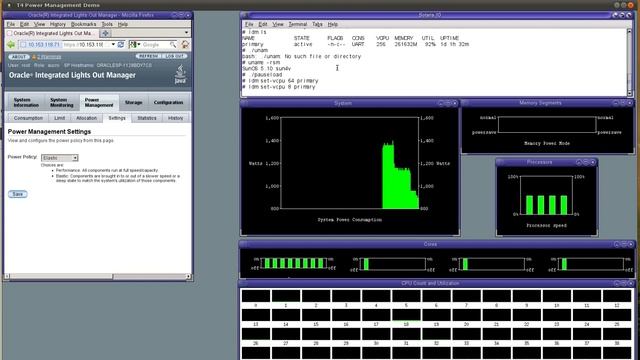The width and height of the screenshot is (640, 360).
Task: Open Firefox File menu
Action: tap(11, 24)
